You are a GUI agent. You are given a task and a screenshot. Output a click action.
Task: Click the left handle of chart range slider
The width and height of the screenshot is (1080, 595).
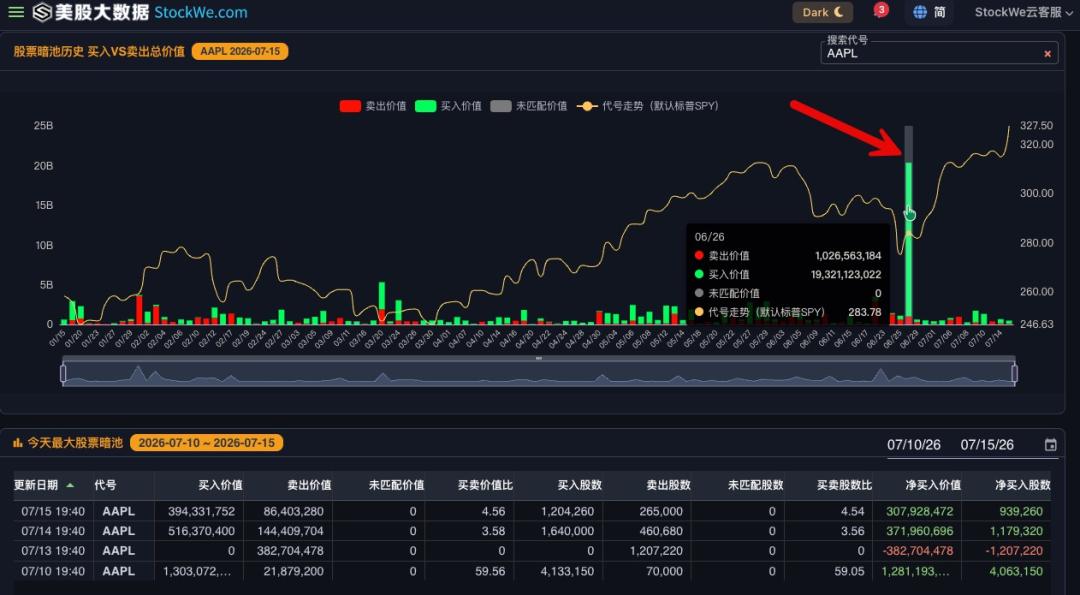63,373
